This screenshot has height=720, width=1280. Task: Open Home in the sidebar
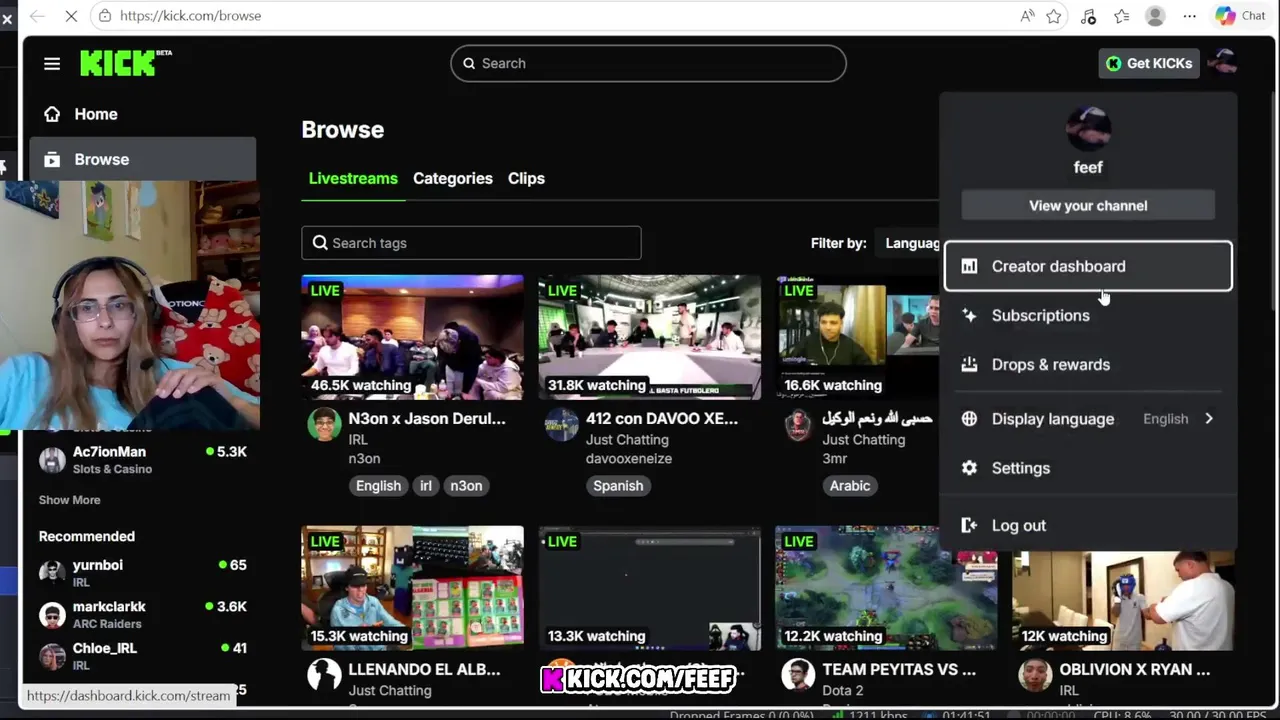pyautogui.click(x=142, y=114)
